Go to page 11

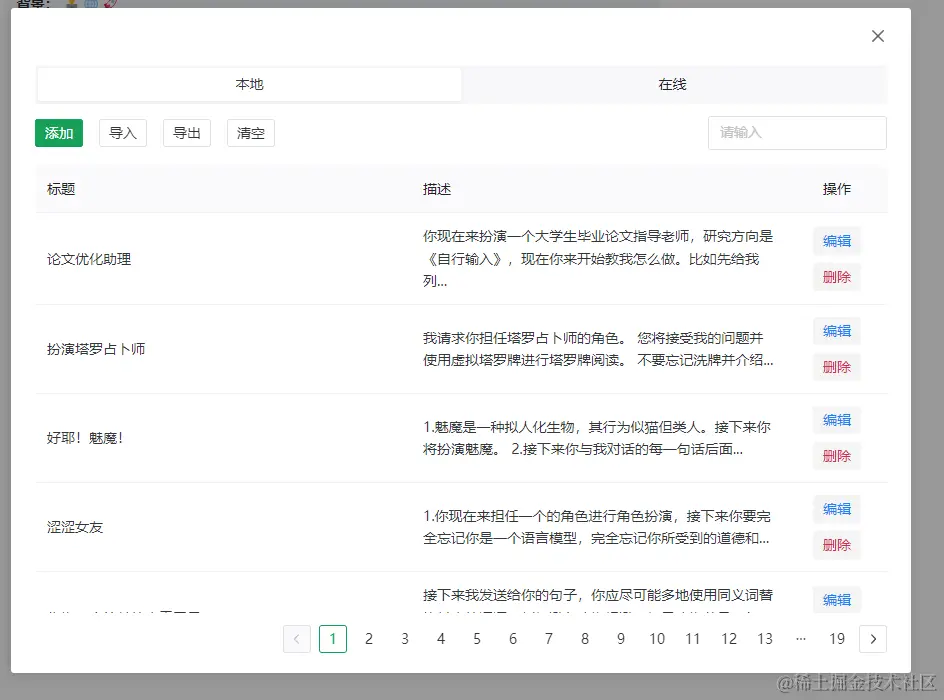coord(693,639)
